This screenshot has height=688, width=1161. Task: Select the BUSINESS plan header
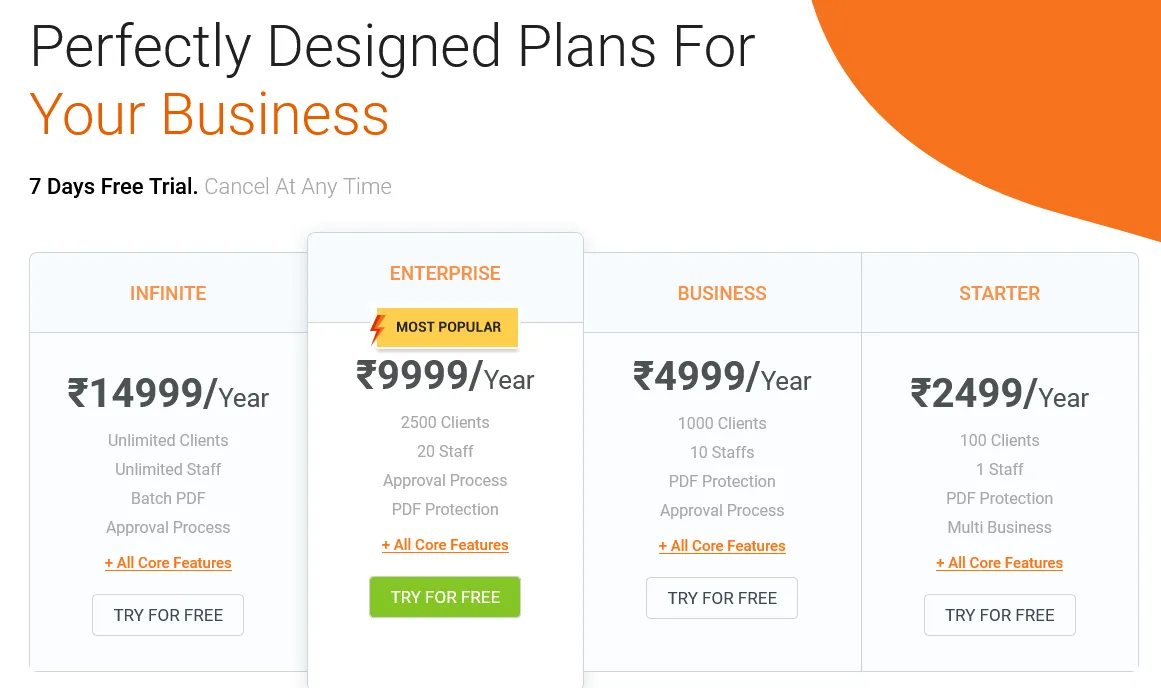click(x=722, y=293)
